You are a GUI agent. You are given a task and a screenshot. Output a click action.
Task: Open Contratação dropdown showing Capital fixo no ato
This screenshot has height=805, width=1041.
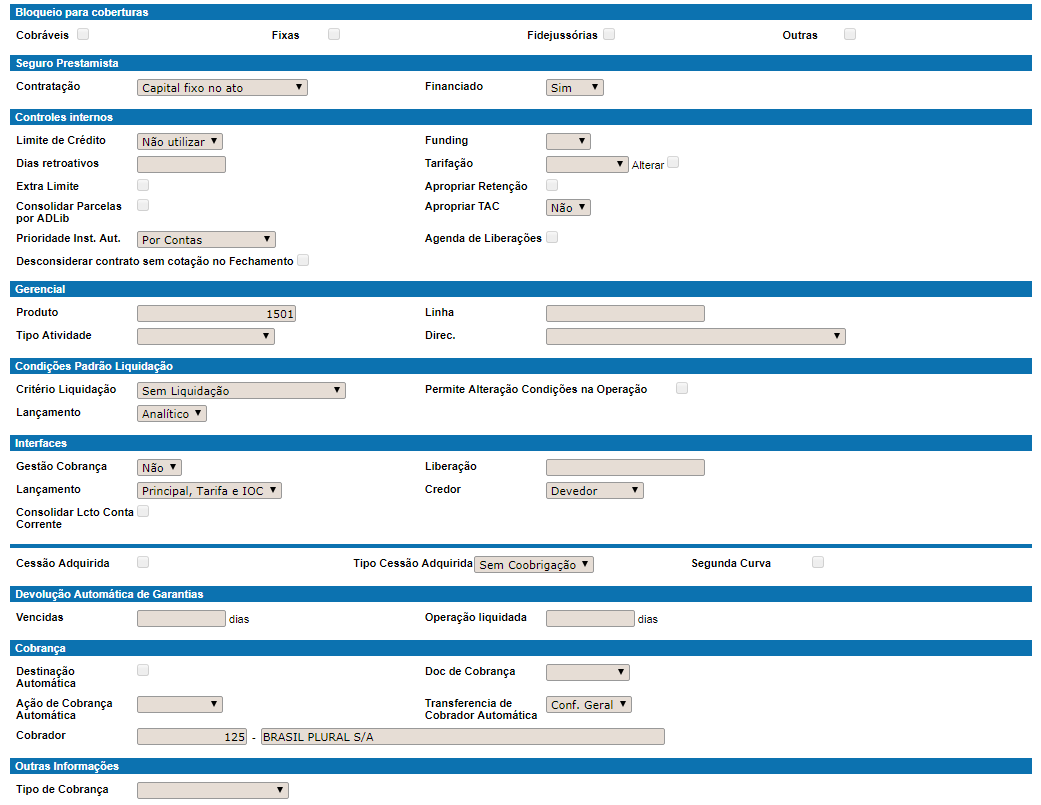pyautogui.click(x=222, y=88)
